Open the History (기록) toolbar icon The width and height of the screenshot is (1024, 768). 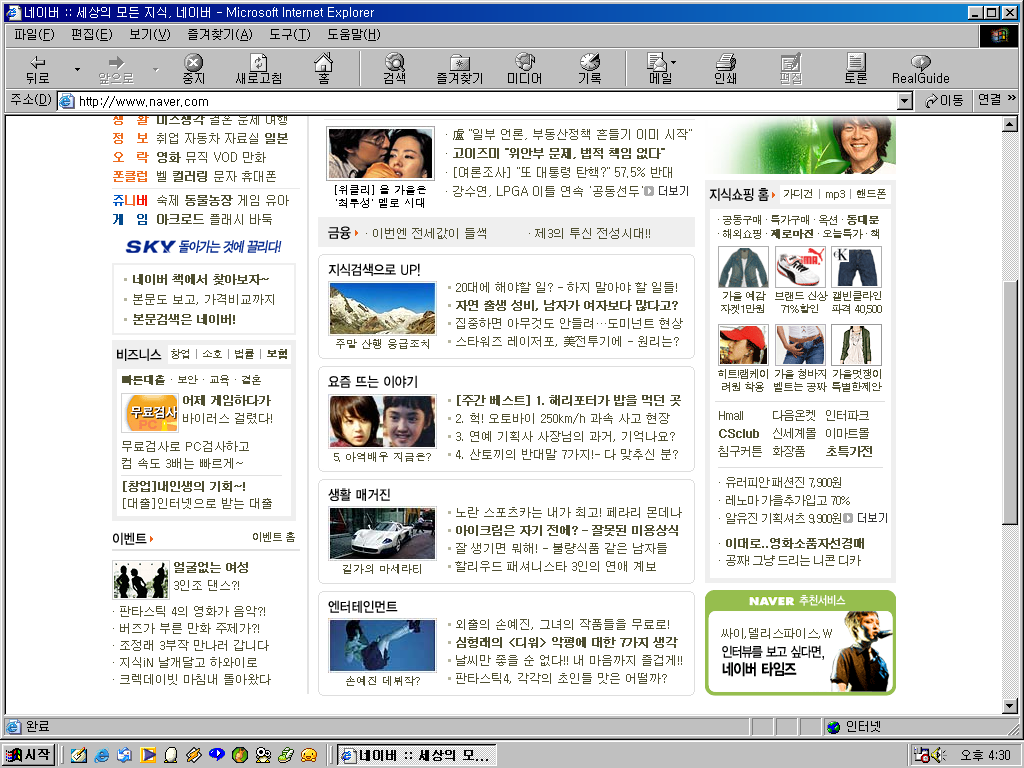coord(590,69)
